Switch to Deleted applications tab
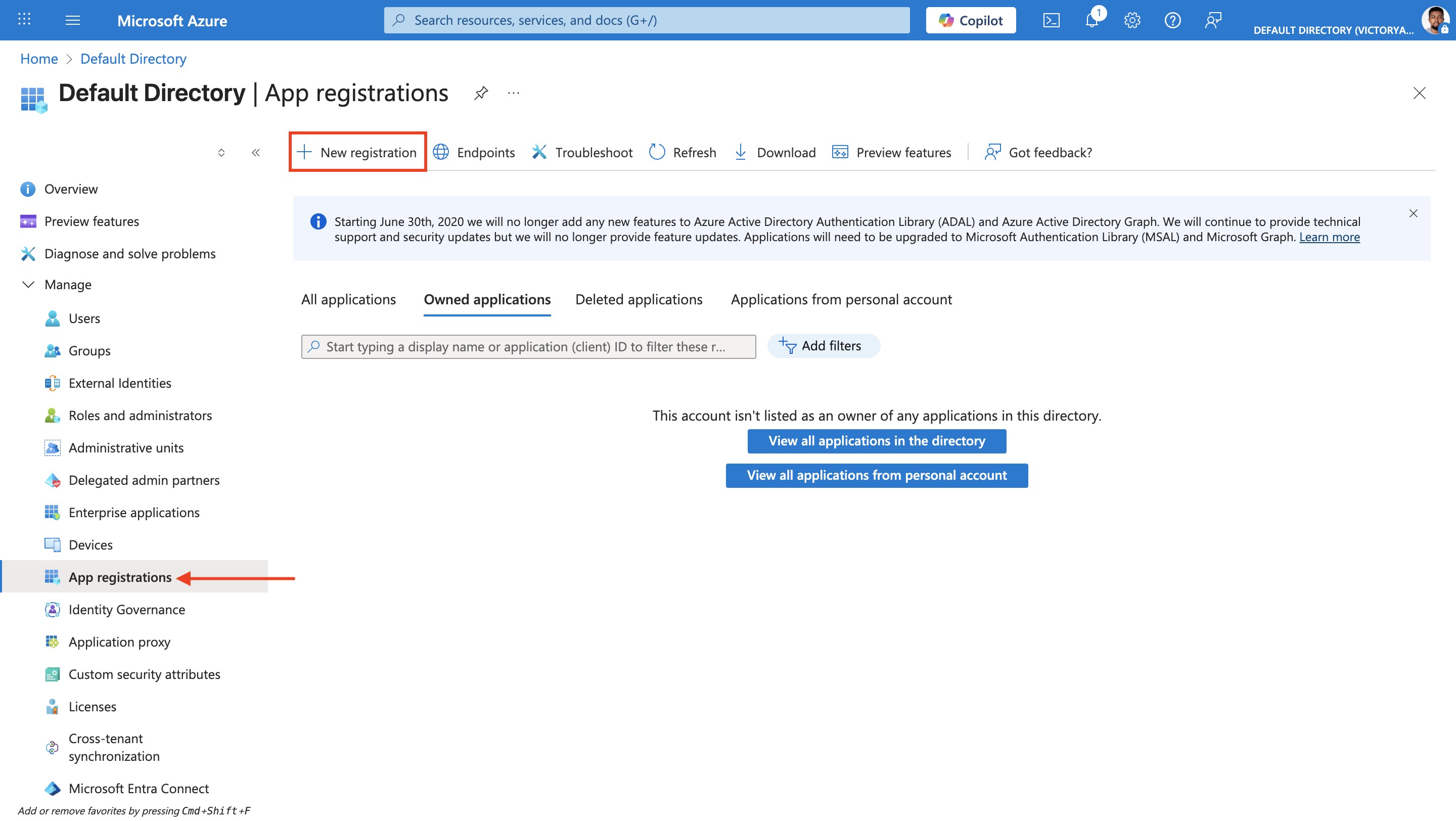The image size is (1456, 821). point(639,299)
